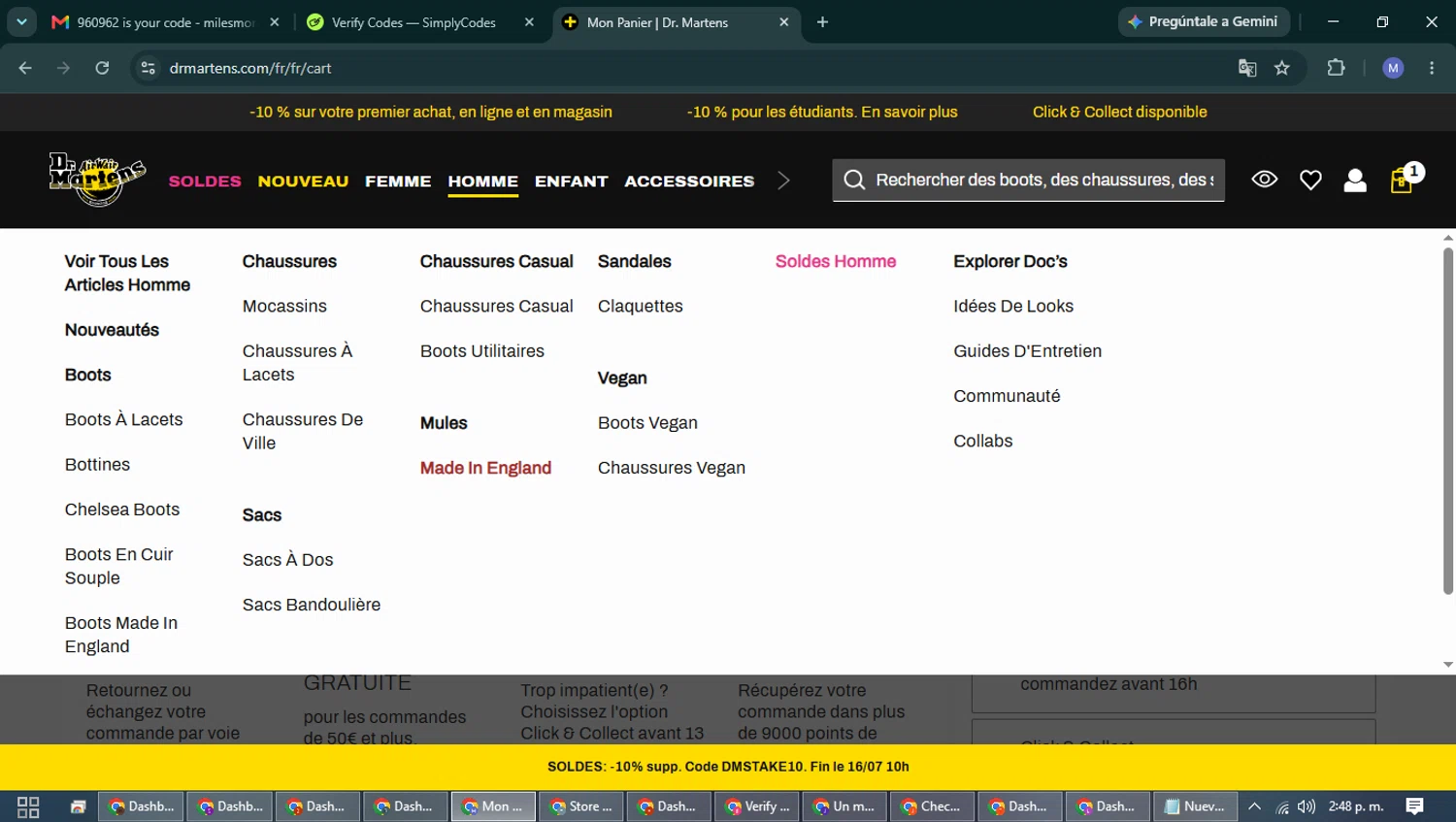
Task: Open Voir Tous Les Articles Homme
Action: 127,273
